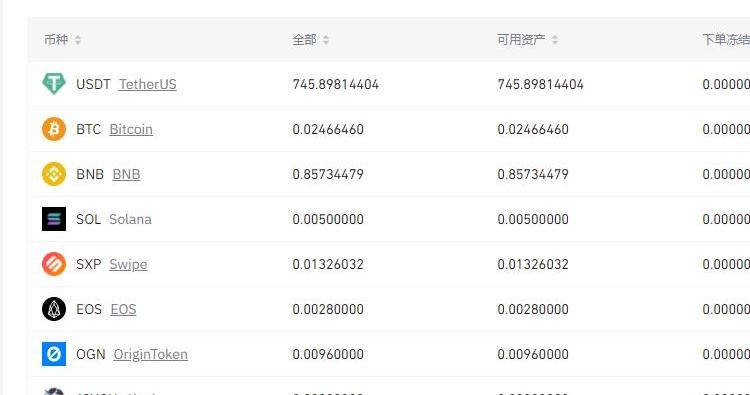Open the Bitcoin name link
Image resolution: width=750 pixels, height=395 pixels.
click(x=131, y=129)
